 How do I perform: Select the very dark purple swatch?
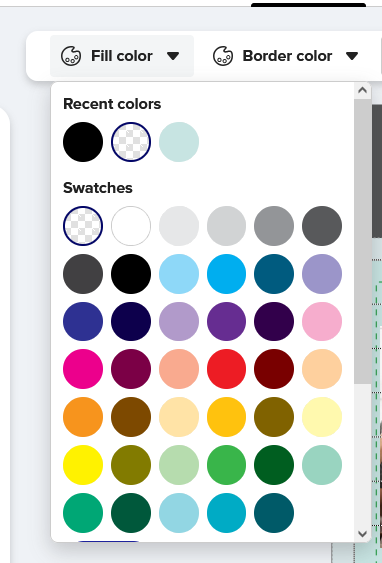pos(274,321)
